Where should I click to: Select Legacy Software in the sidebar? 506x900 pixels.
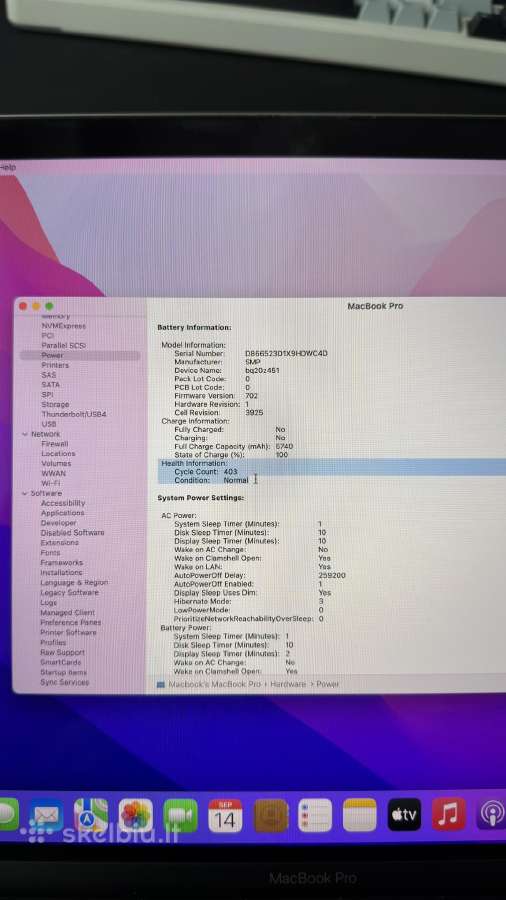tap(69, 592)
